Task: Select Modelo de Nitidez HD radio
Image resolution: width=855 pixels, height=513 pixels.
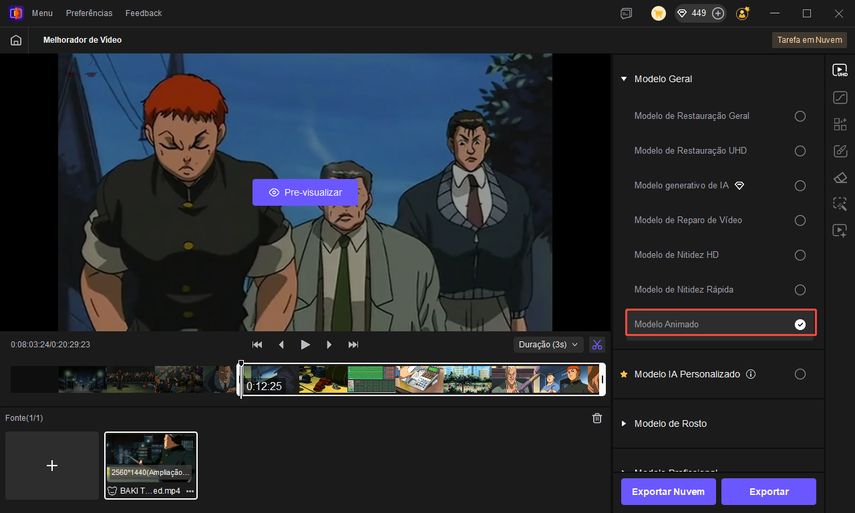Action: coord(800,255)
